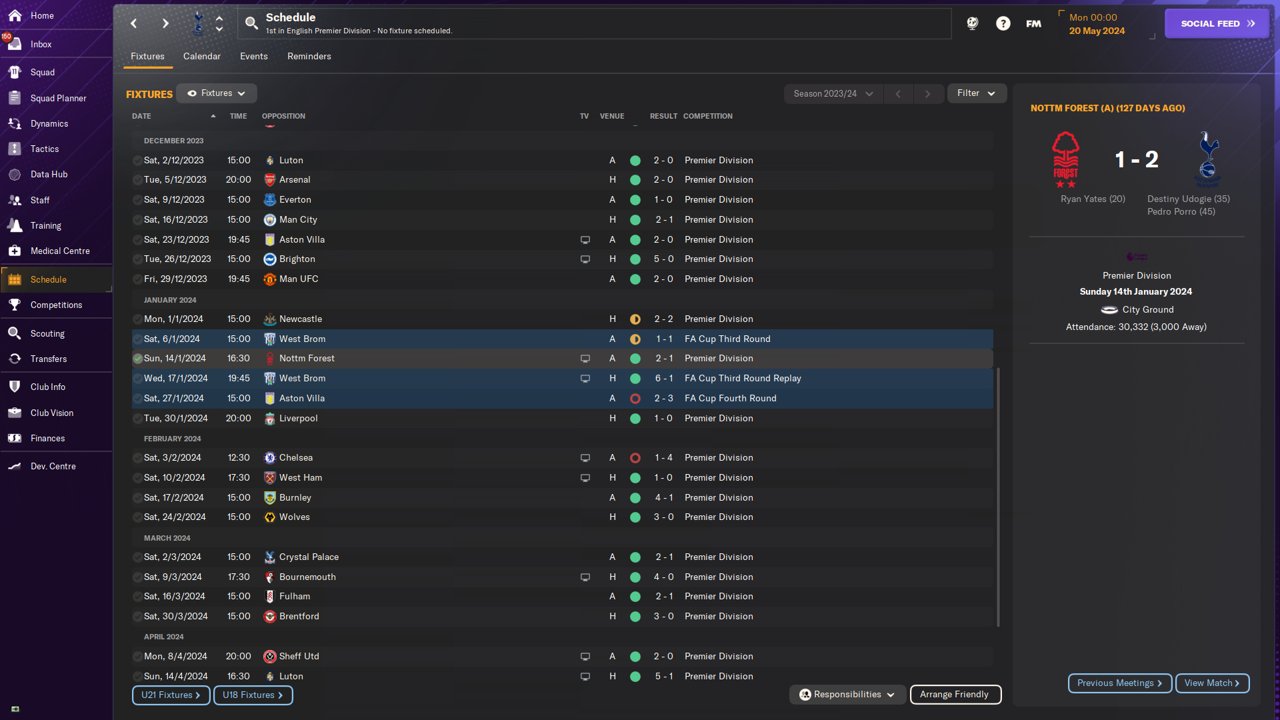The width and height of the screenshot is (1280, 720).
Task: Click the View Match button
Action: pos(1212,683)
